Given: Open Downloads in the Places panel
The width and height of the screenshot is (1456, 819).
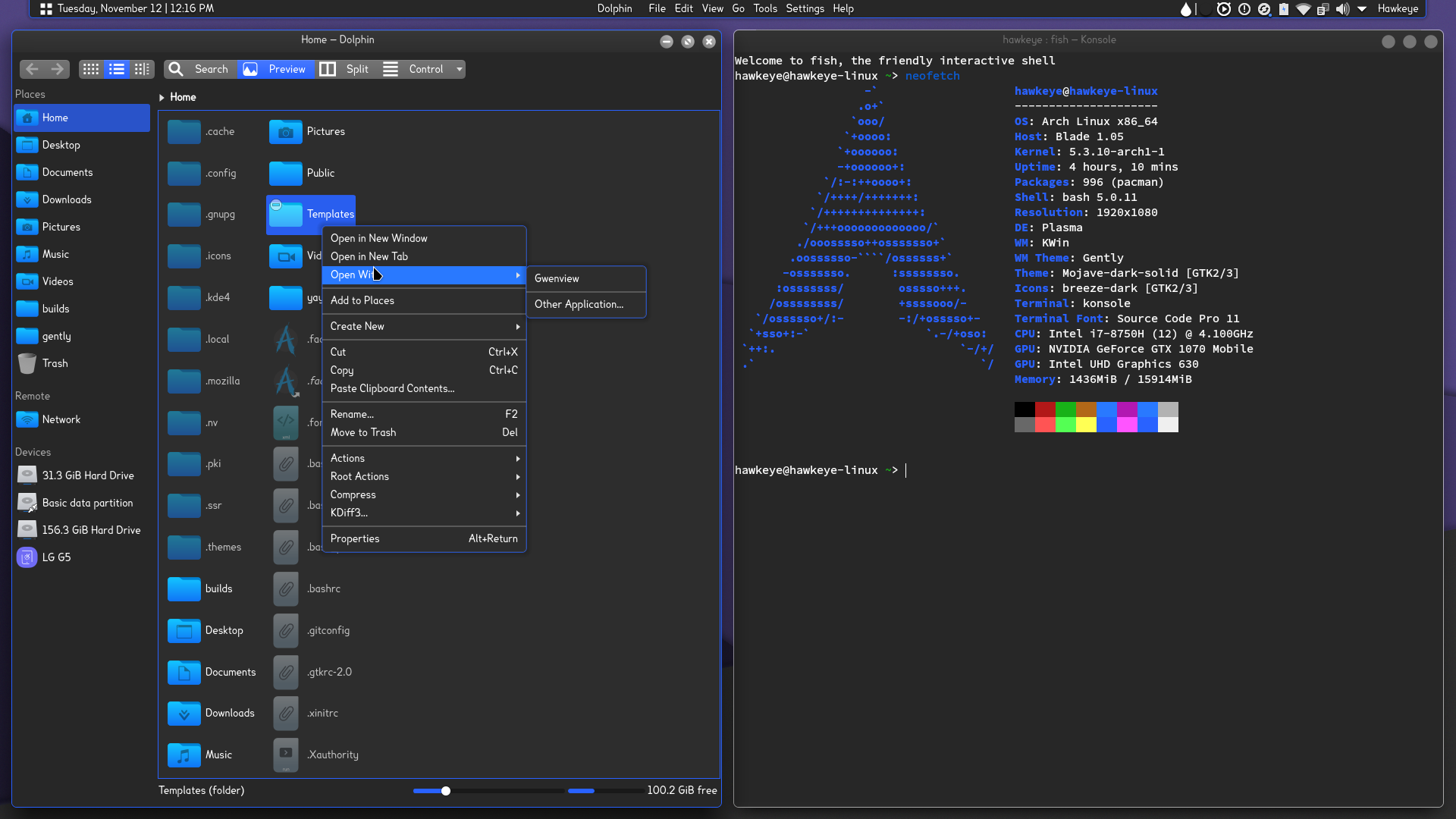Looking at the screenshot, I should coord(82,199).
